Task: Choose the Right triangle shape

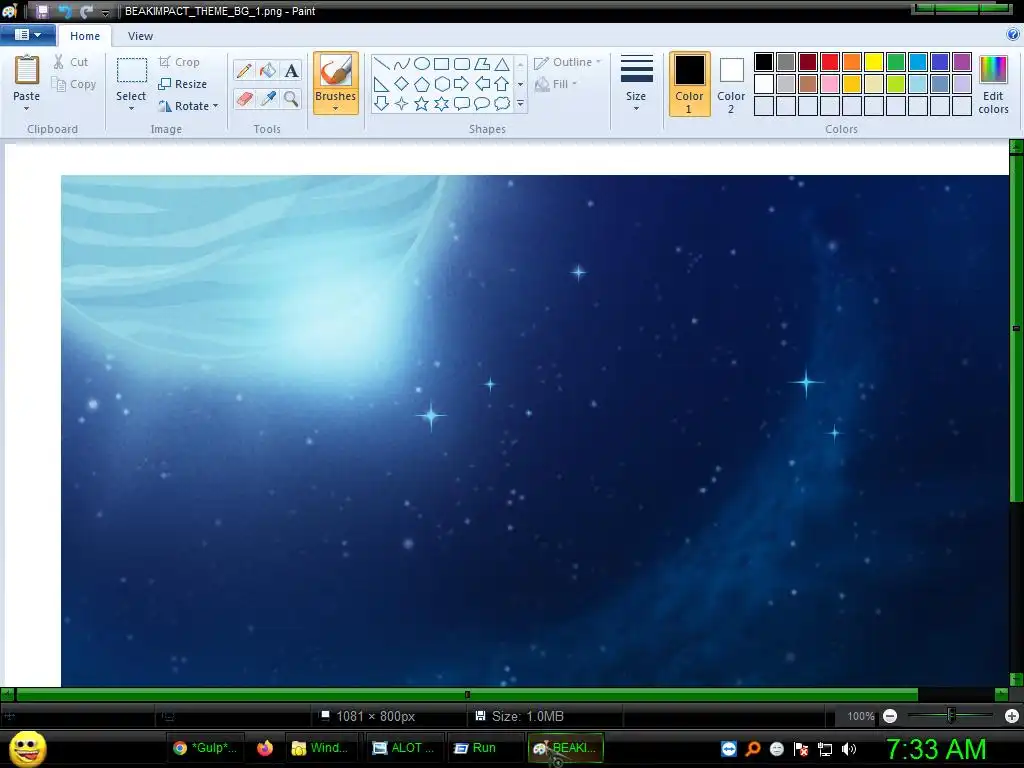Action: click(x=381, y=84)
